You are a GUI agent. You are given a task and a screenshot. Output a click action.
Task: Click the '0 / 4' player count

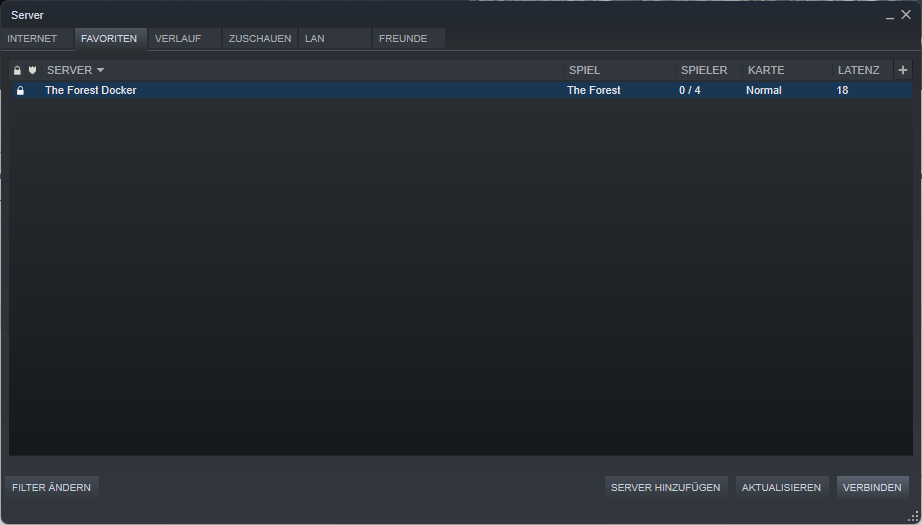690,91
